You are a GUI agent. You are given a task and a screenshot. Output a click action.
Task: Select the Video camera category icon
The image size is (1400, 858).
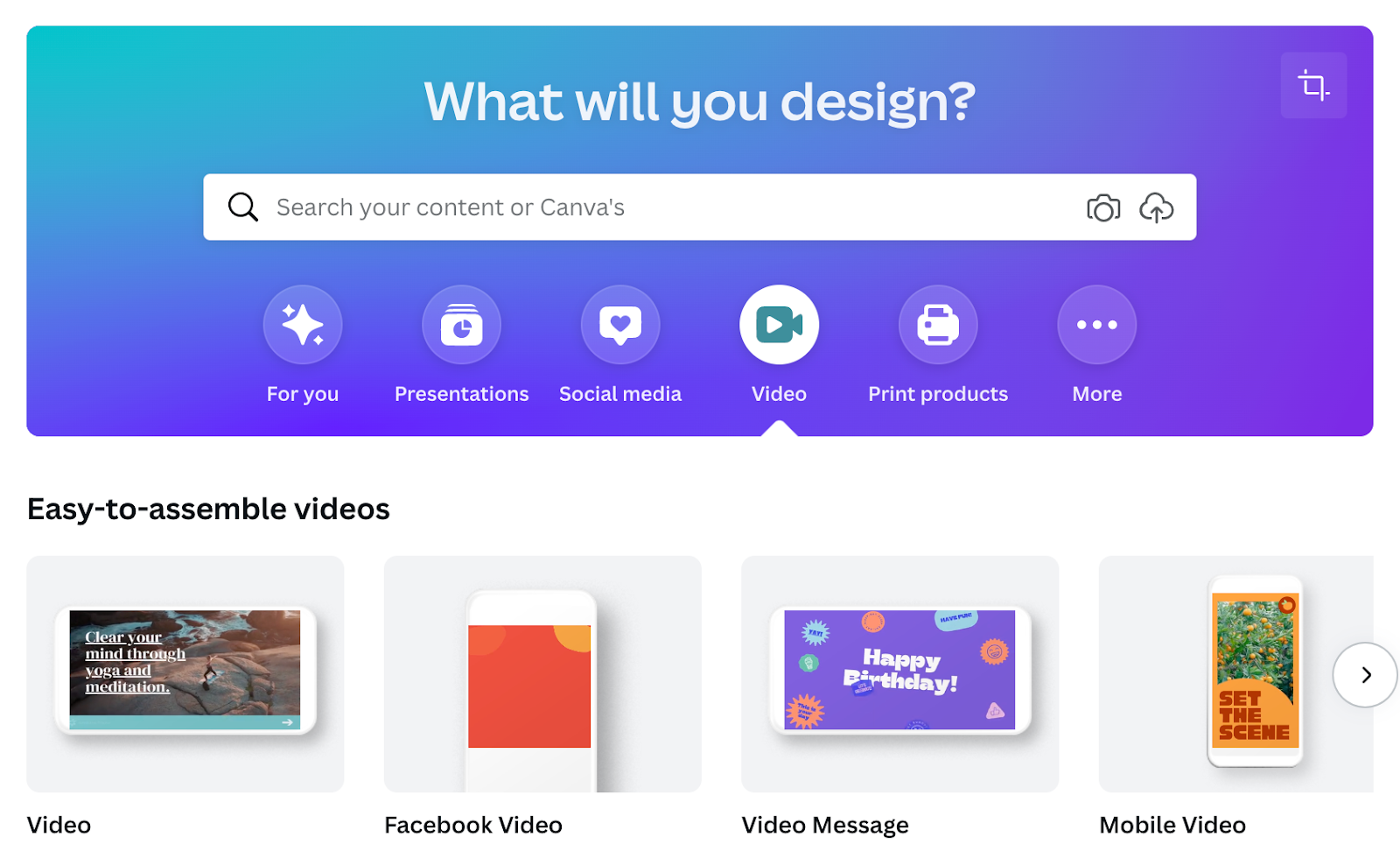(x=779, y=325)
